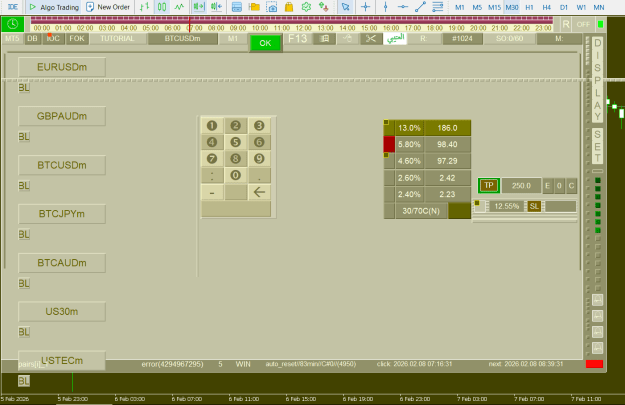This screenshot has width=625, height=405.
Task: Select the H1 timeframe
Action: [529, 7]
